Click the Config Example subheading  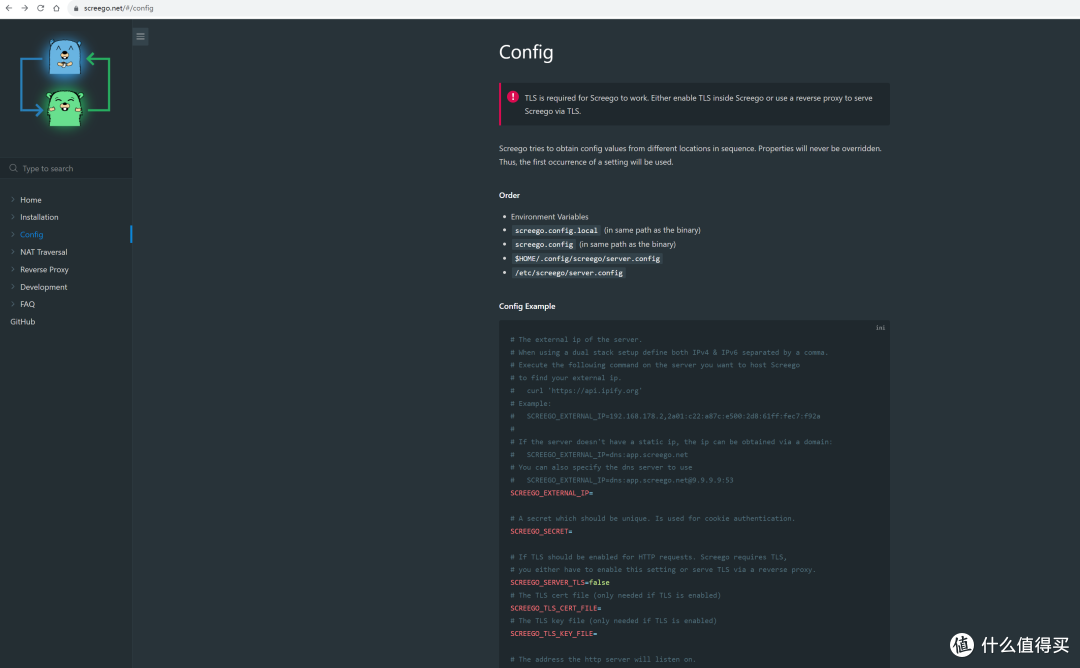[x=527, y=306]
